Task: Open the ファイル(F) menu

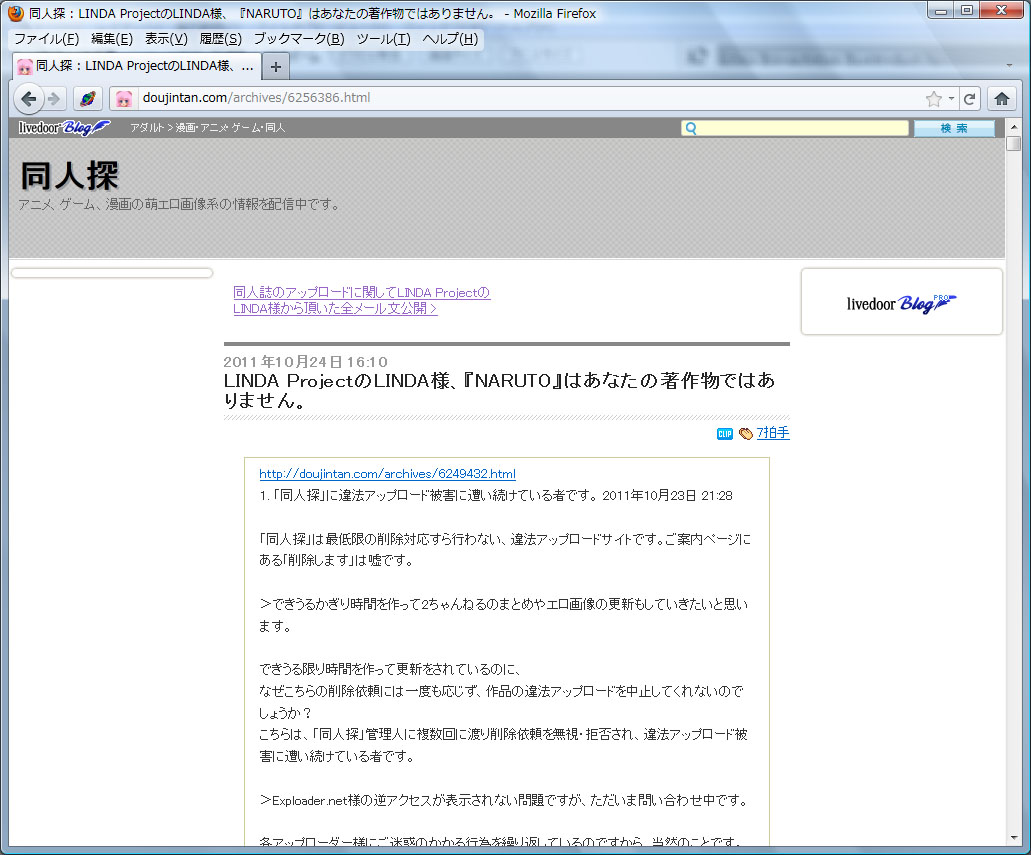Action: 46,39
